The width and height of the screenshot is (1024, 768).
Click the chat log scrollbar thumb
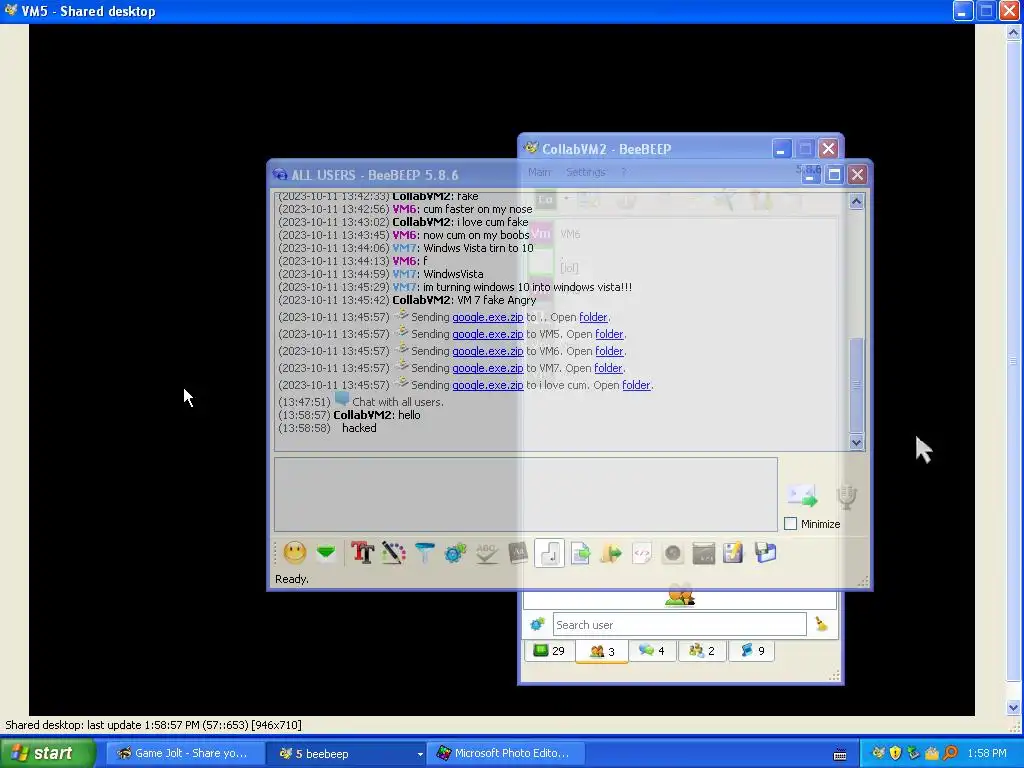[856, 385]
